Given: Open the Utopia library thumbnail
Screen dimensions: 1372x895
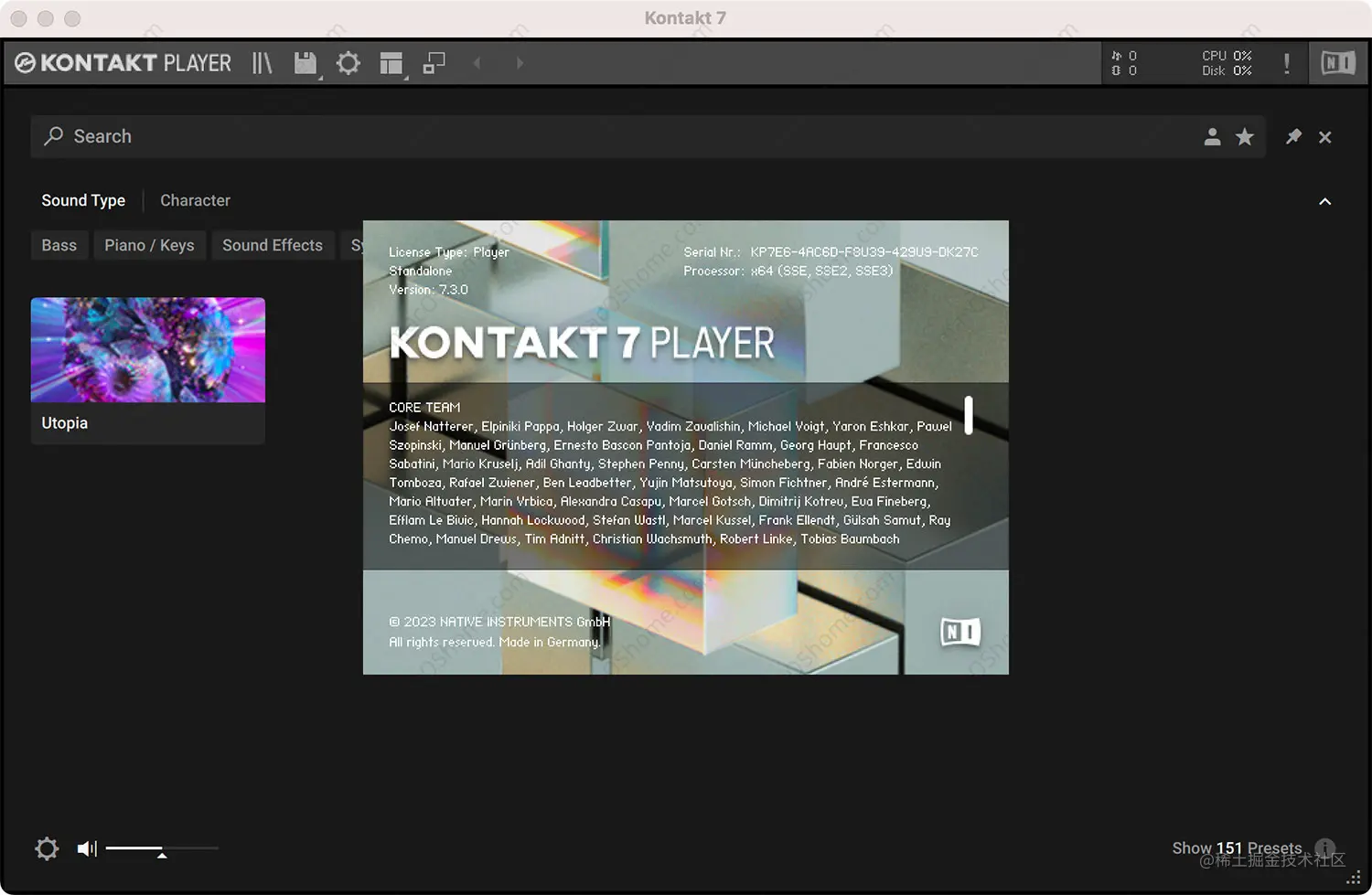Looking at the screenshot, I should click(x=147, y=350).
